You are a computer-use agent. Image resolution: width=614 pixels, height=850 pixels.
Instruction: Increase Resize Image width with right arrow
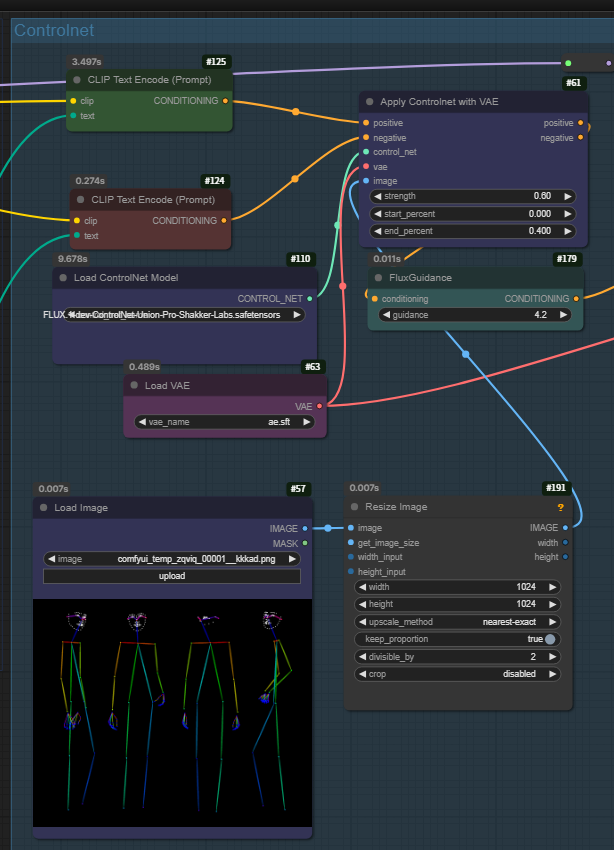point(552,587)
